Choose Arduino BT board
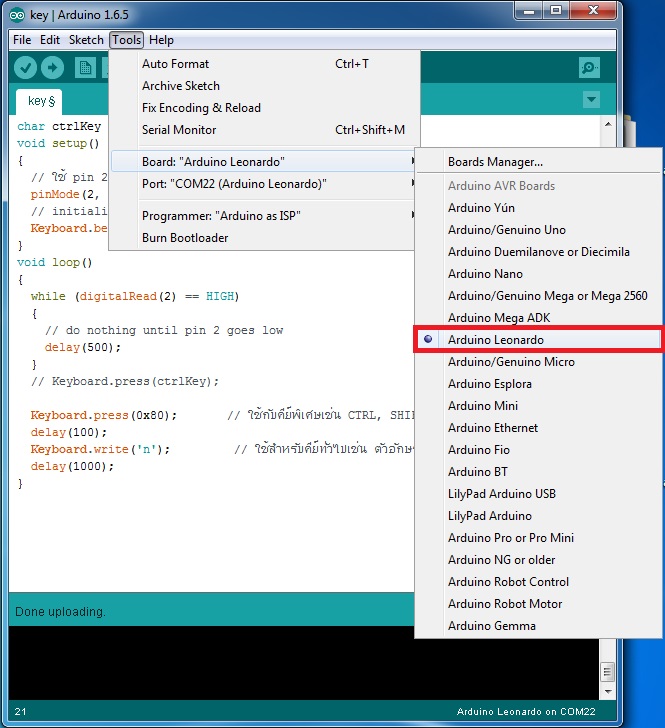 (538, 472)
